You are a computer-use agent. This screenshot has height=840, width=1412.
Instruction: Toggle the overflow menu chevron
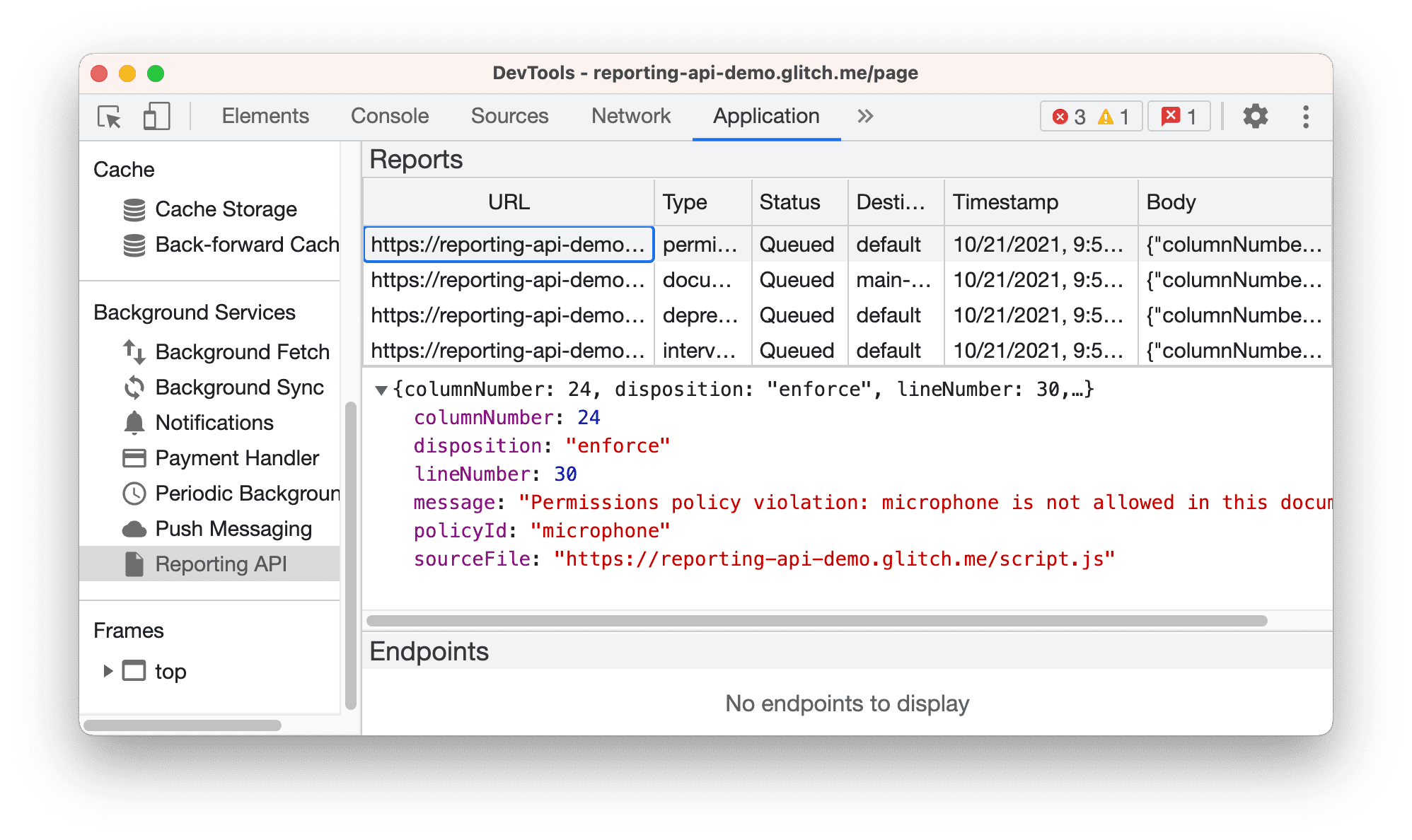[x=866, y=114]
